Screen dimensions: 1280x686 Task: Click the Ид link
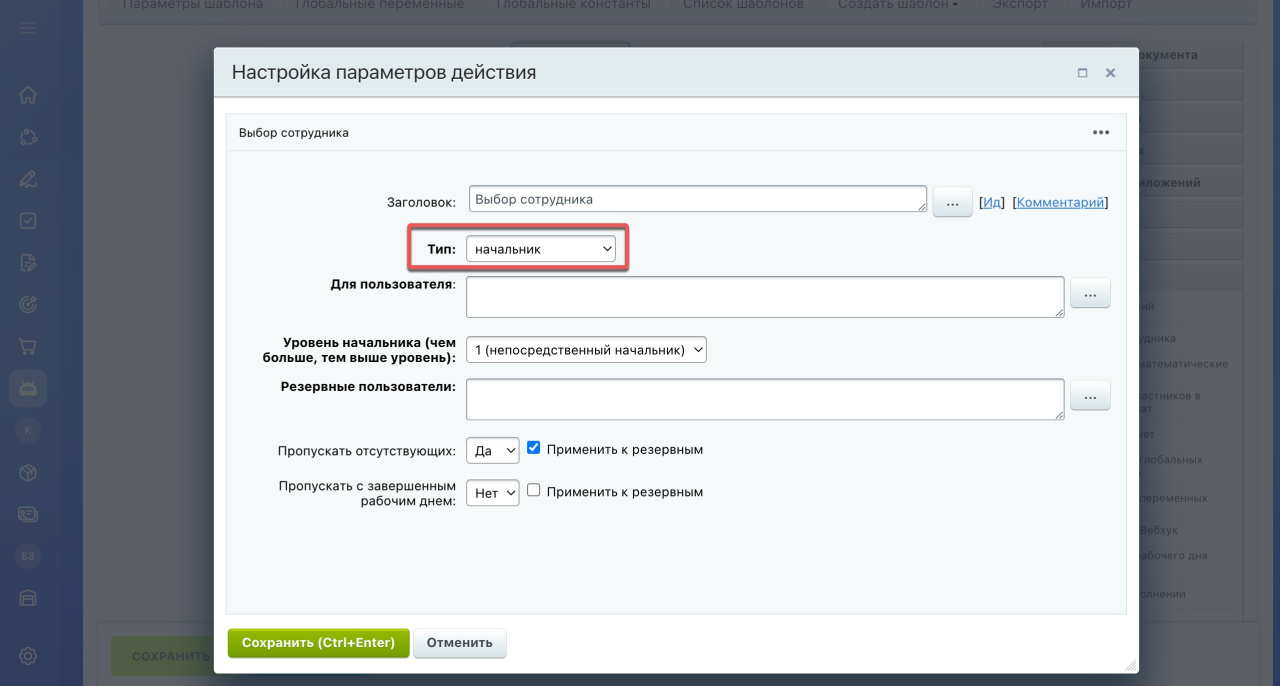[x=992, y=202]
